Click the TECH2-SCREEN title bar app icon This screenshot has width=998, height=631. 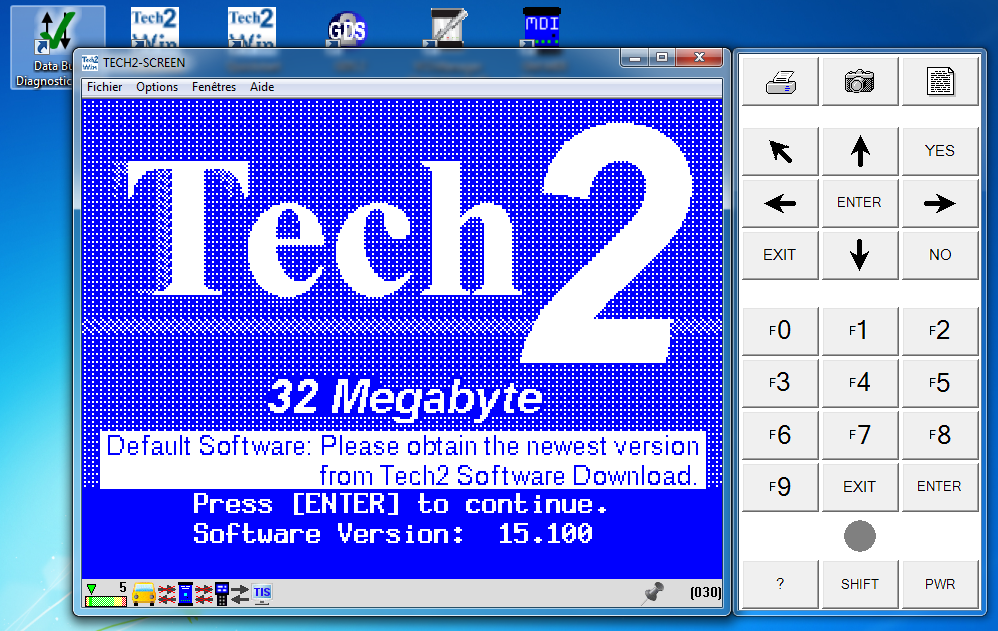[x=90, y=63]
